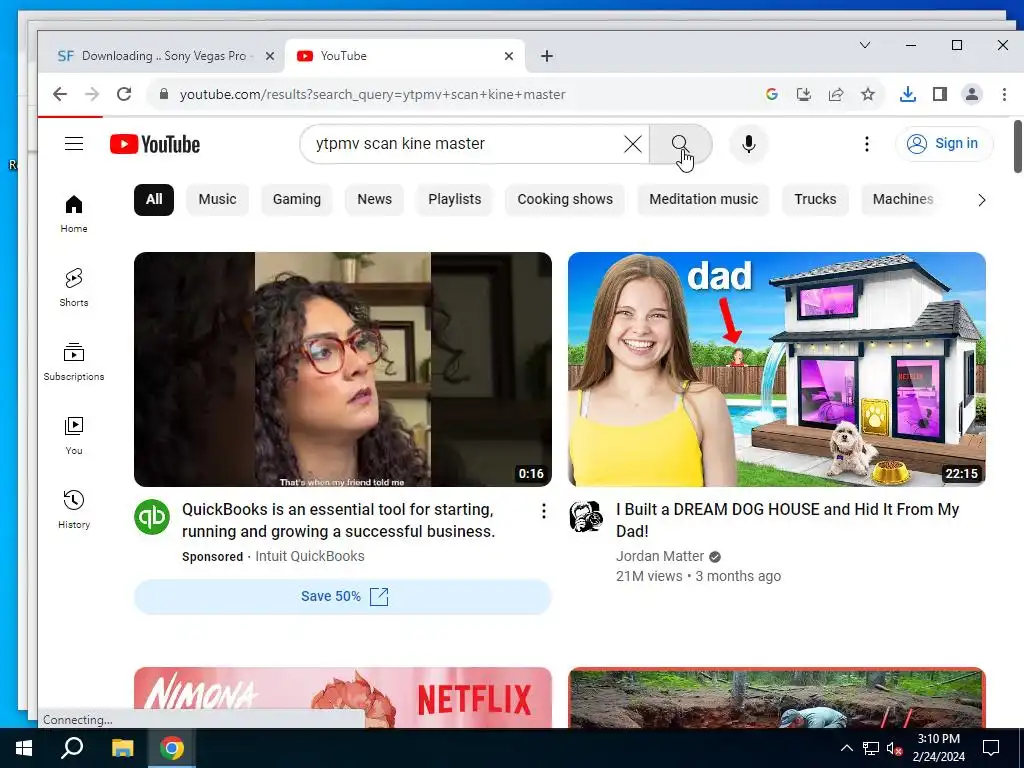Close the Sony Vegas Pro download tab
1024x768 pixels.
[270, 56]
